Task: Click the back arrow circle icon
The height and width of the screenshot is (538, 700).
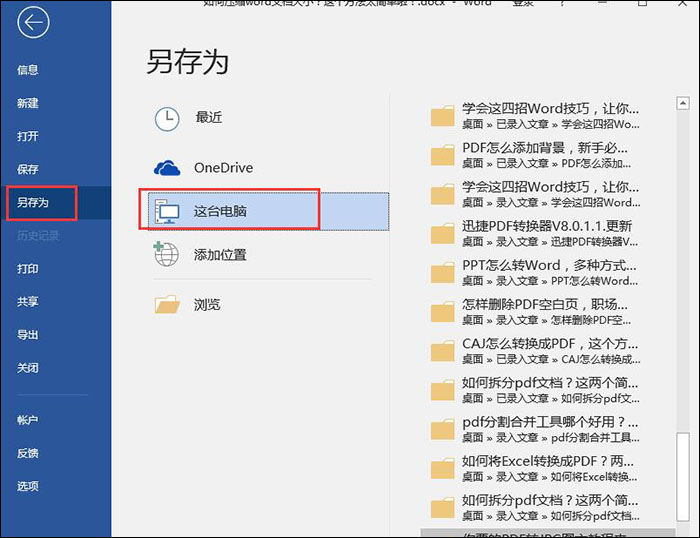Action: pyautogui.click(x=33, y=22)
